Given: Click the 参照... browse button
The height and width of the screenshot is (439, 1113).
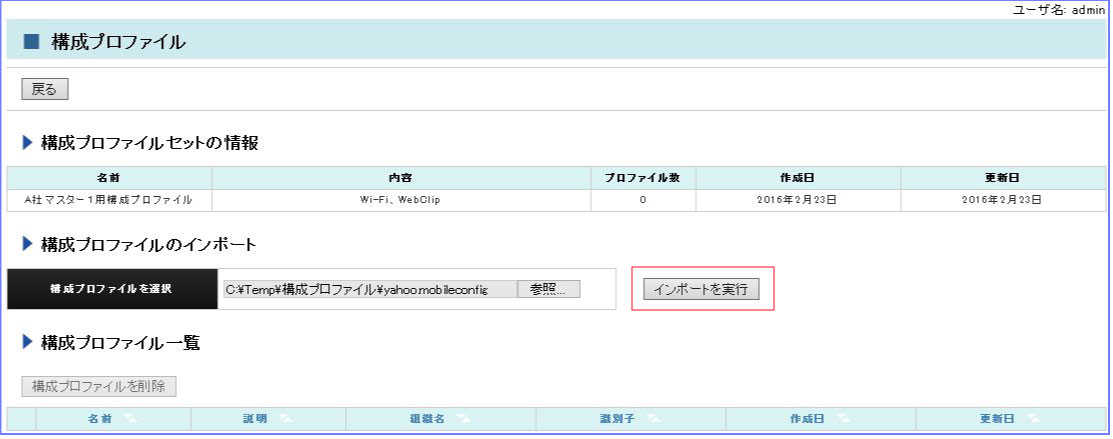Looking at the screenshot, I should point(549,289).
